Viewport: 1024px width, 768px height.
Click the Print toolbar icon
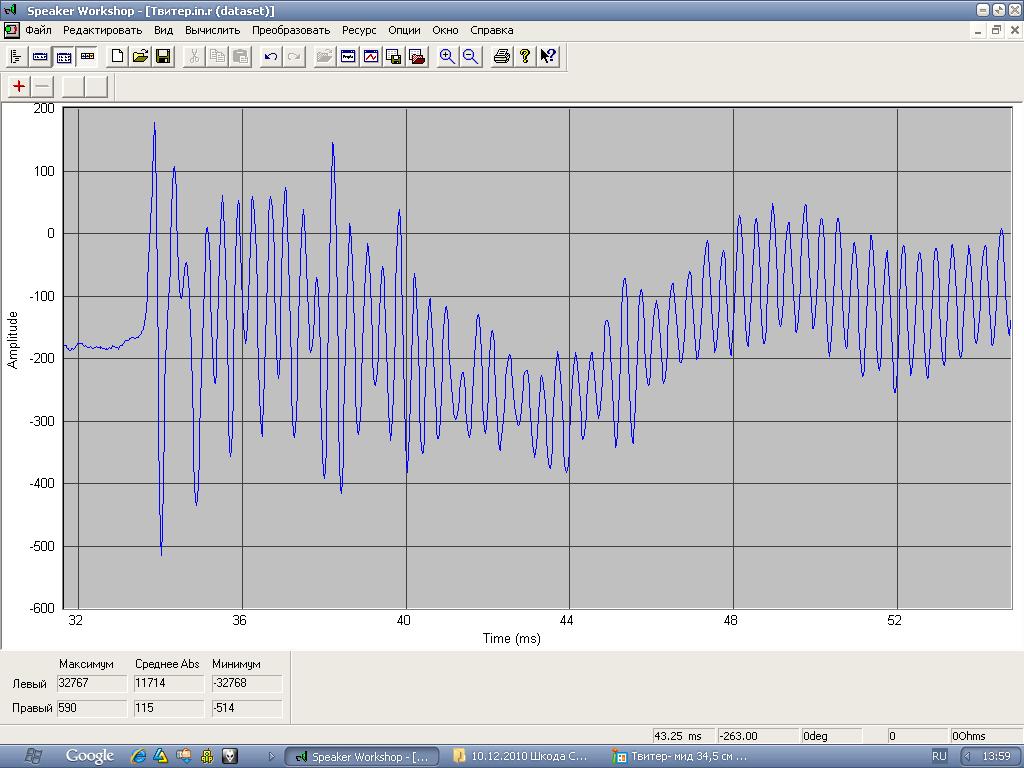(502, 57)
